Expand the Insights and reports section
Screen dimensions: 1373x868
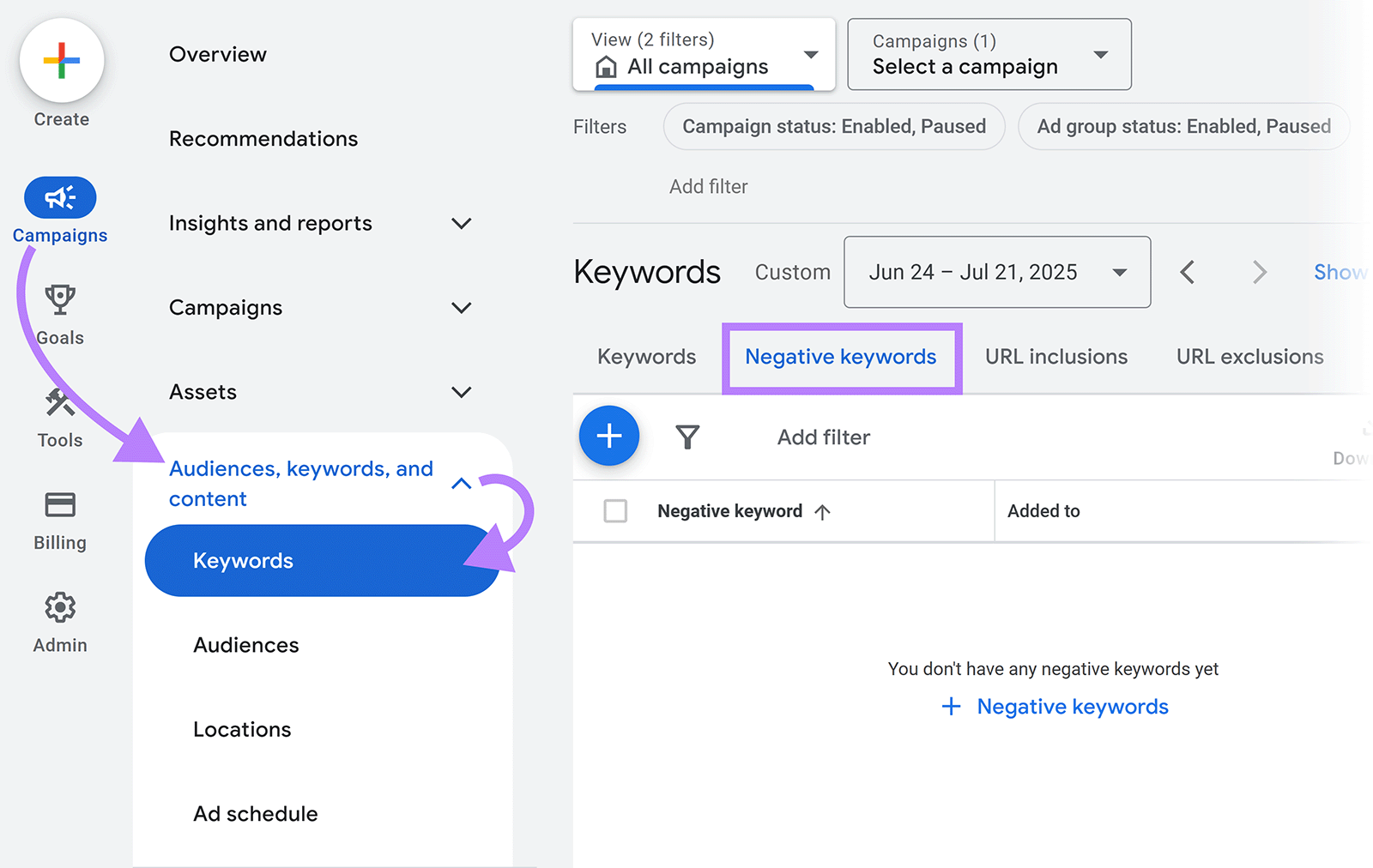coord(462,223)
